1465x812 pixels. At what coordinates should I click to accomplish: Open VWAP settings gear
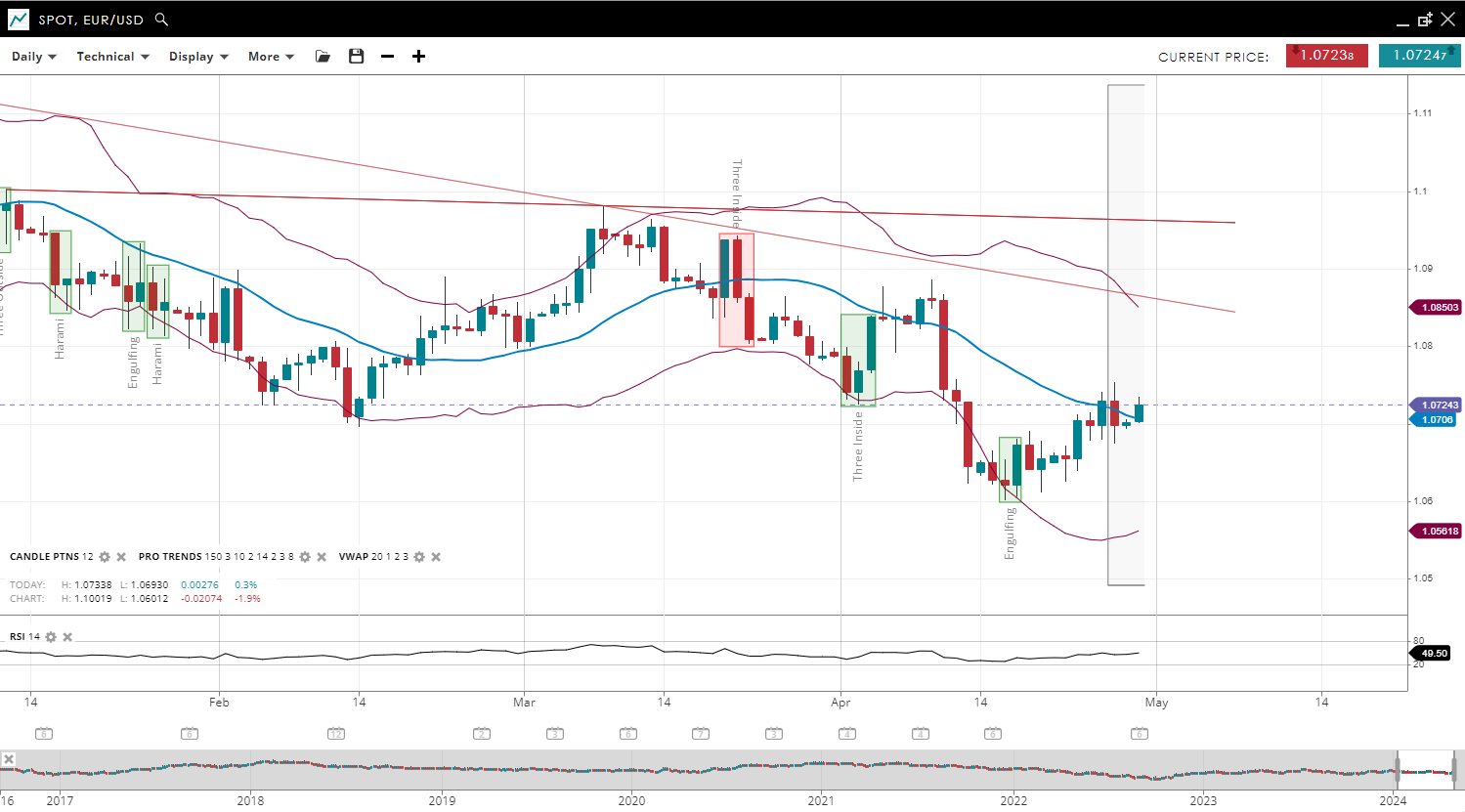point(419,557)
